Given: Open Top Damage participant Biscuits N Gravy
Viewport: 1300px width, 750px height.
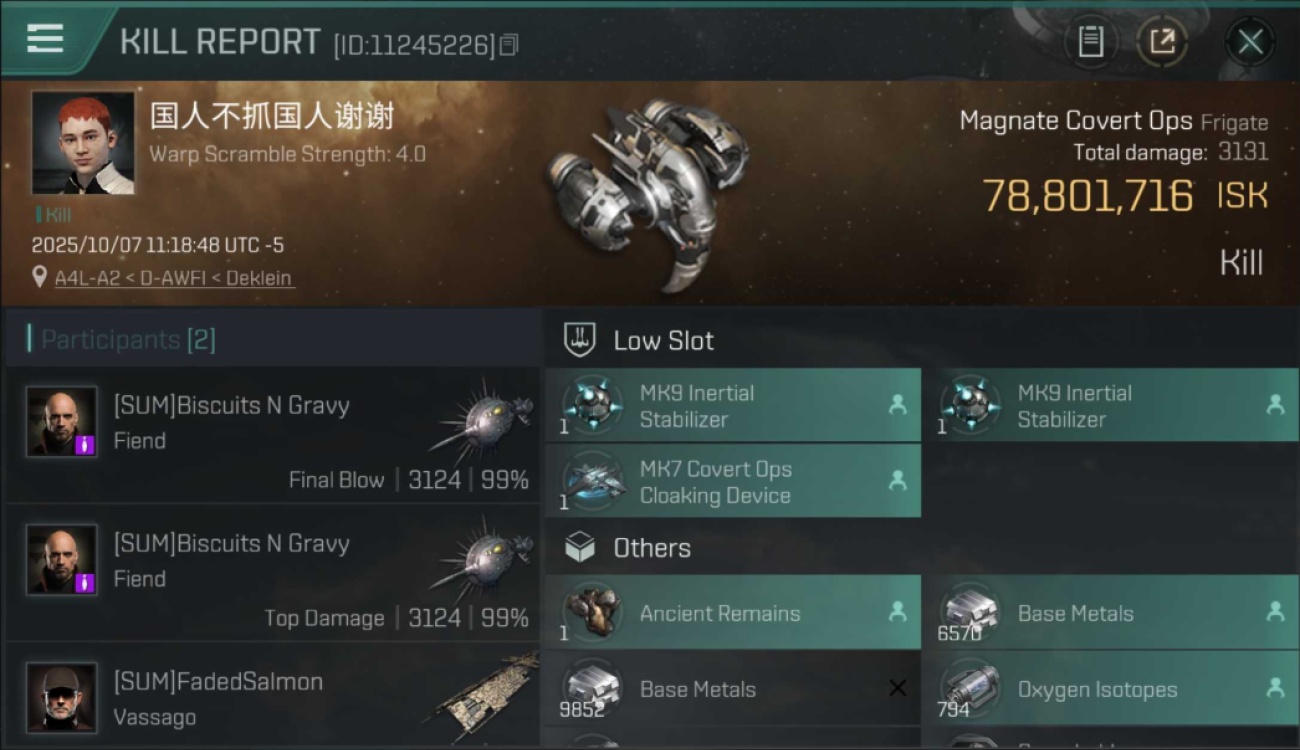Looking at the screenshot, I should click(x=272, y=572).
